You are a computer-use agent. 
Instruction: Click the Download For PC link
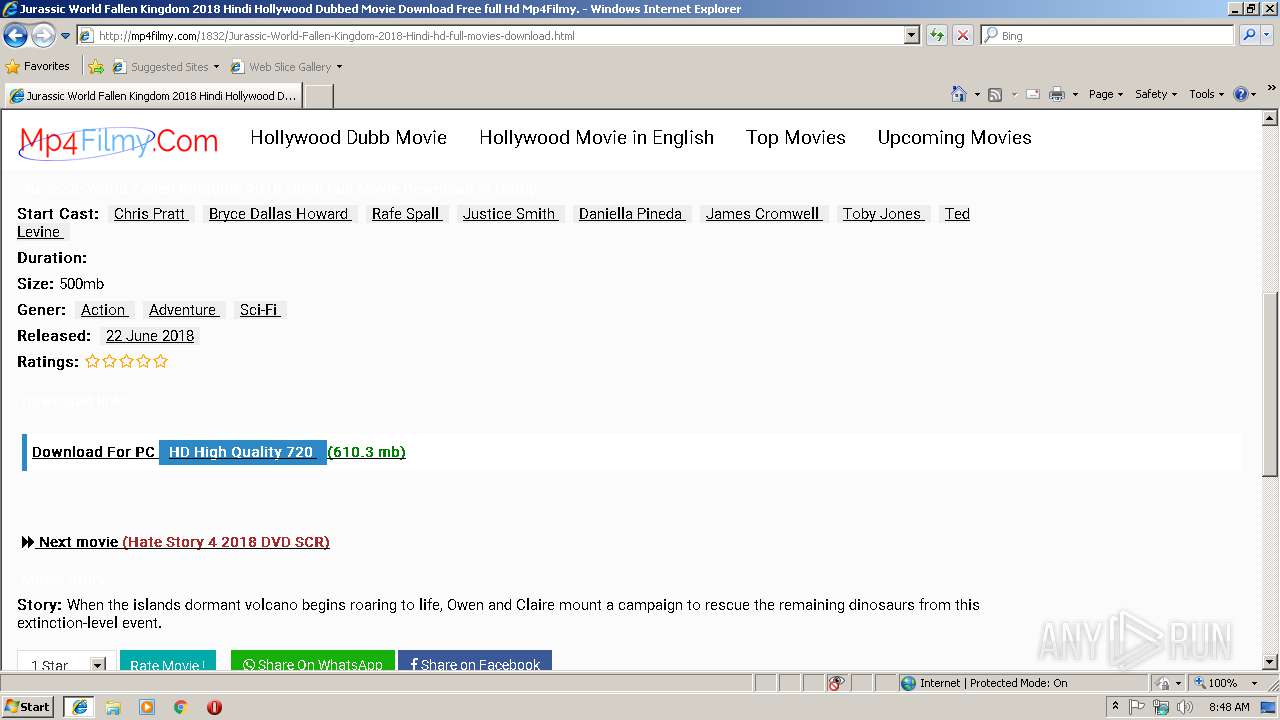tap(93, 452)
